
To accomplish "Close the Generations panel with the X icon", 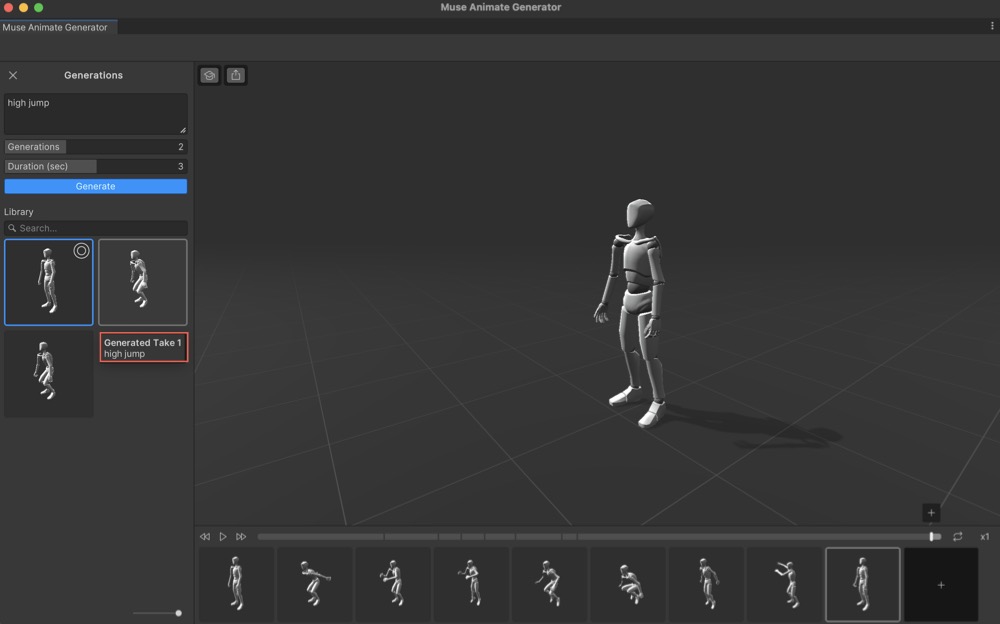I will tap(13, 75).
